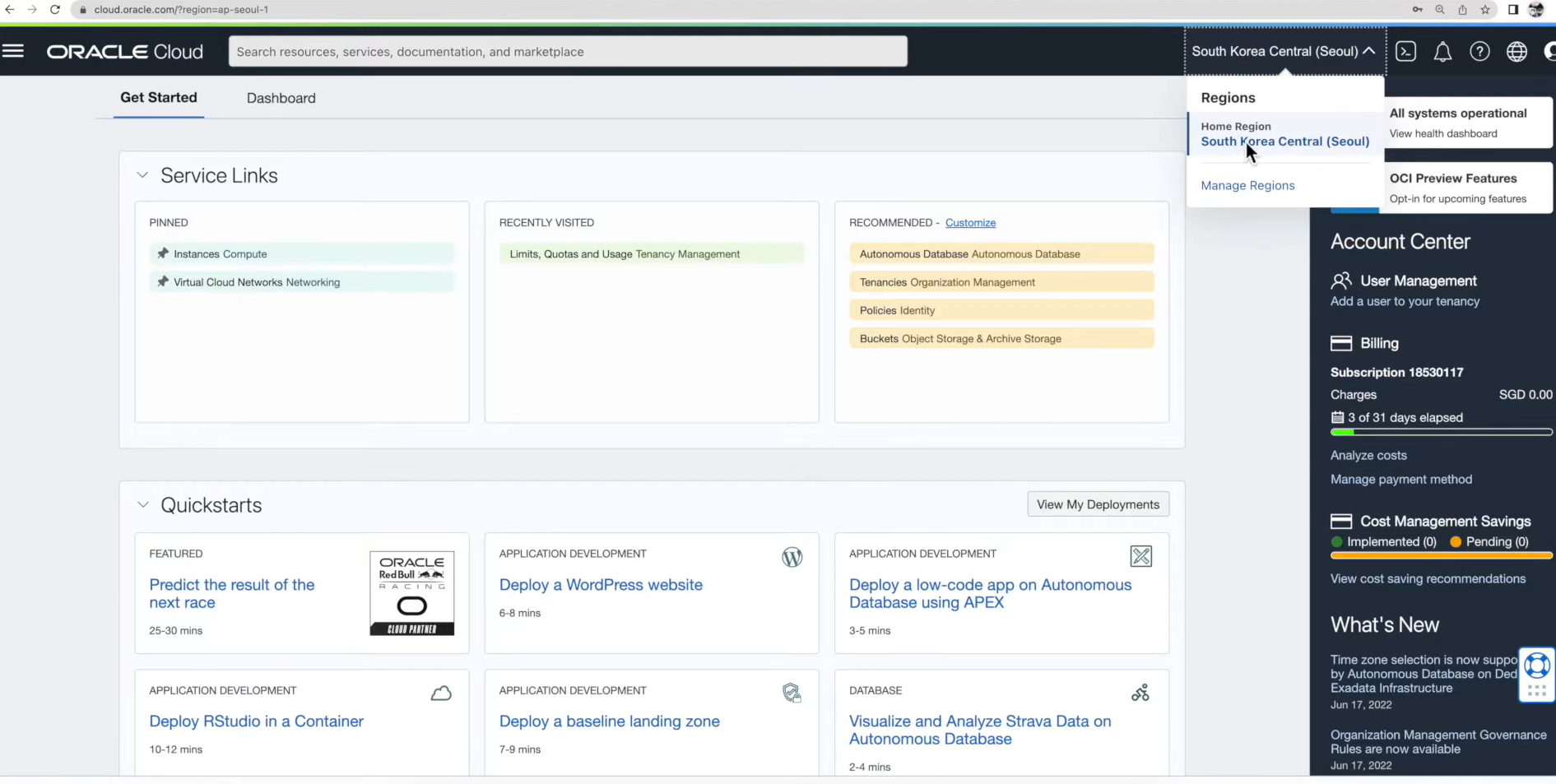Open User Management in Account Center
The height and width of the screenshot is (784, 1556).
tap(1419, 281)
